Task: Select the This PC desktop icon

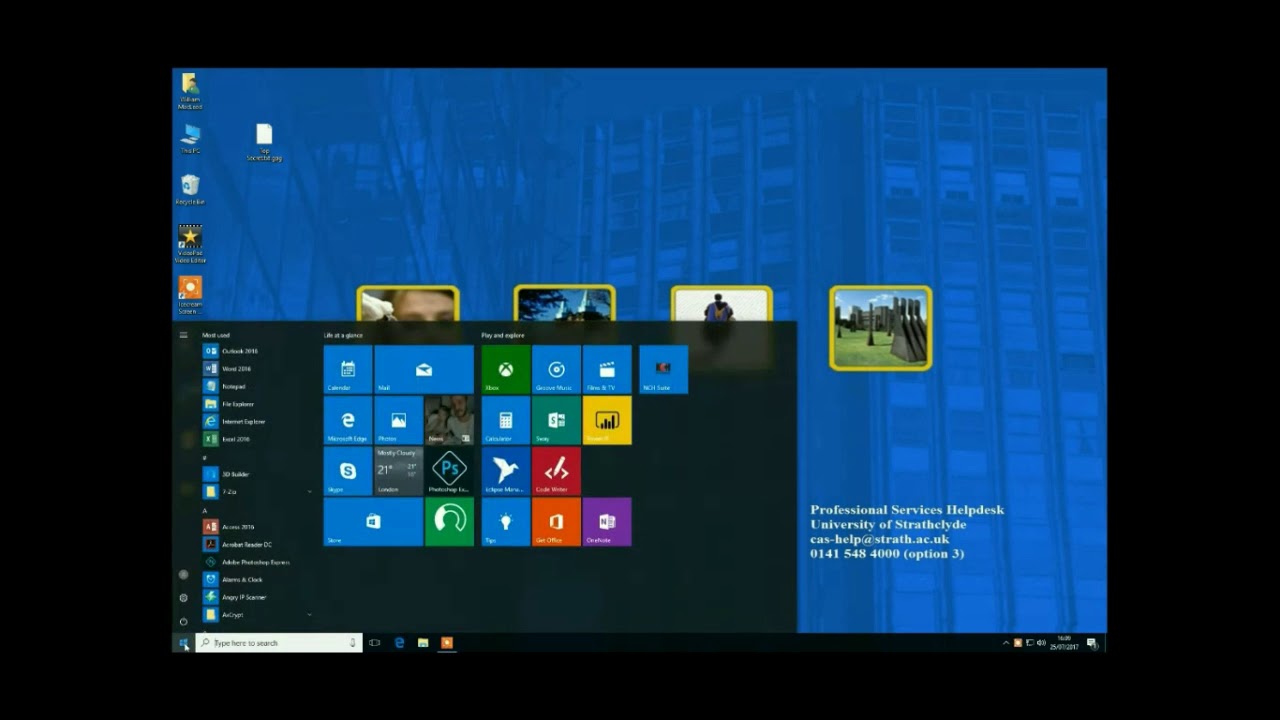Action: 190,138
